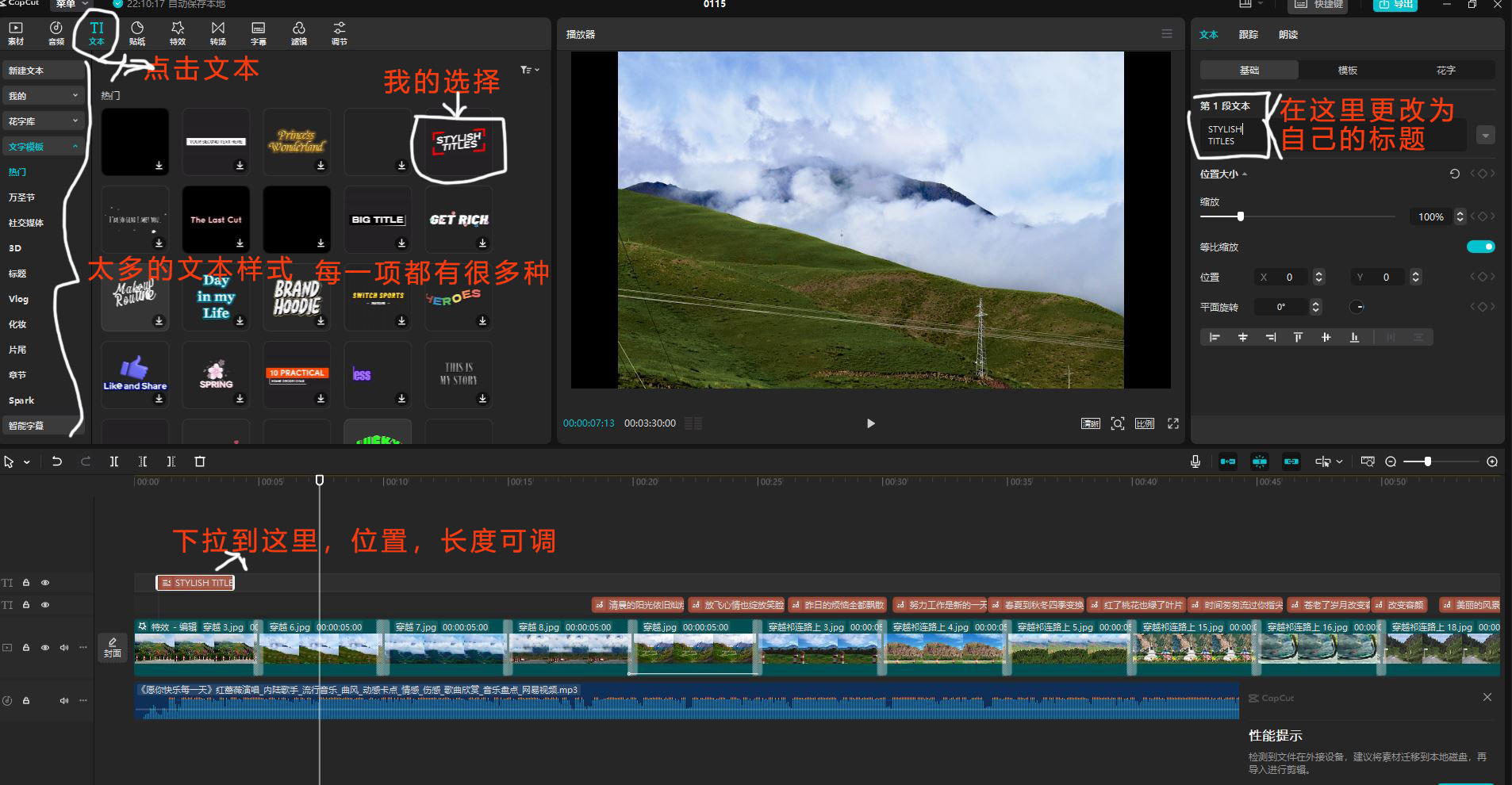1512x785 pixels.
Task: Open the 音频 audio panel
Action: pyautogui.click(x=56, y=33)
